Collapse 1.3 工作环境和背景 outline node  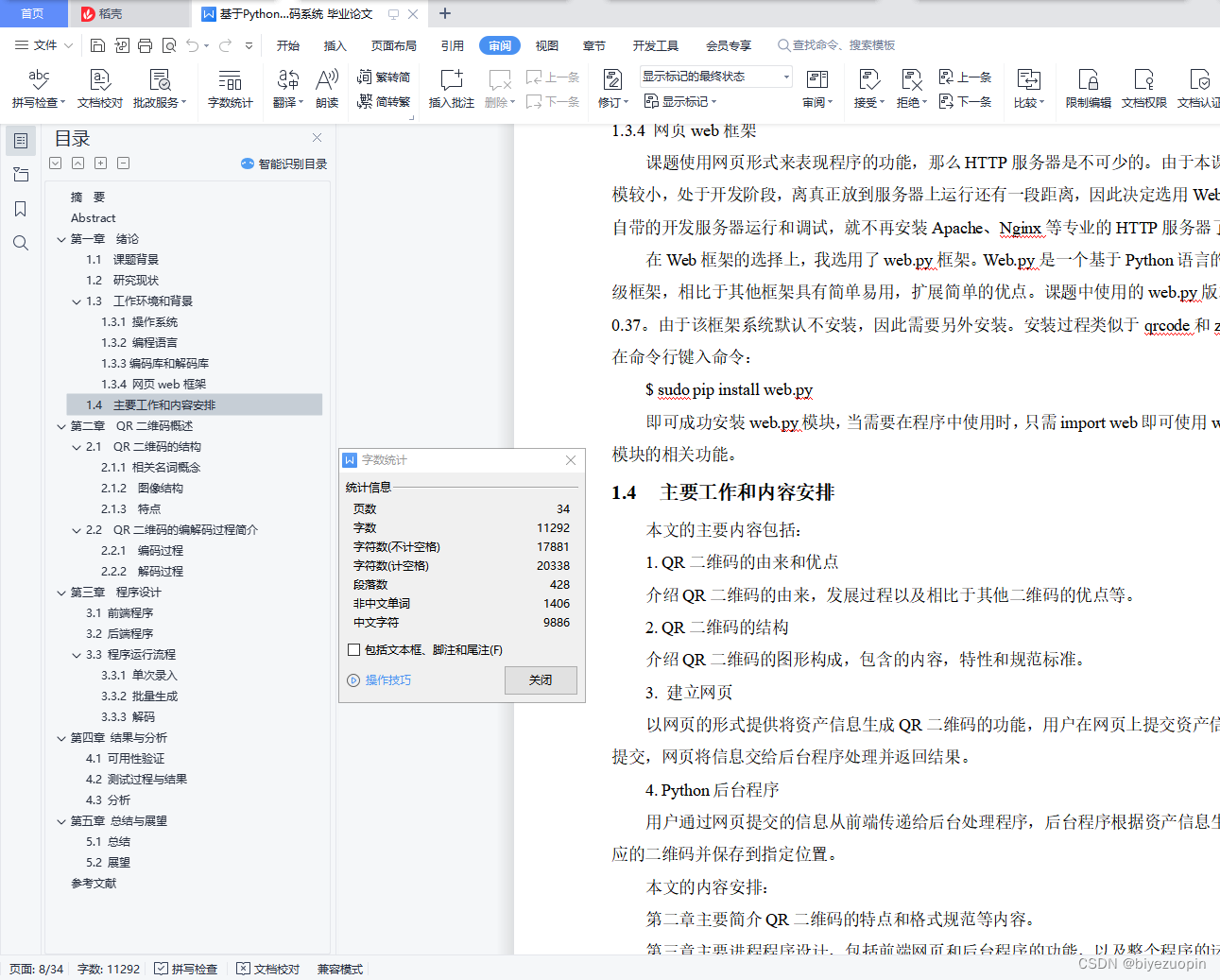coord(77,301)
